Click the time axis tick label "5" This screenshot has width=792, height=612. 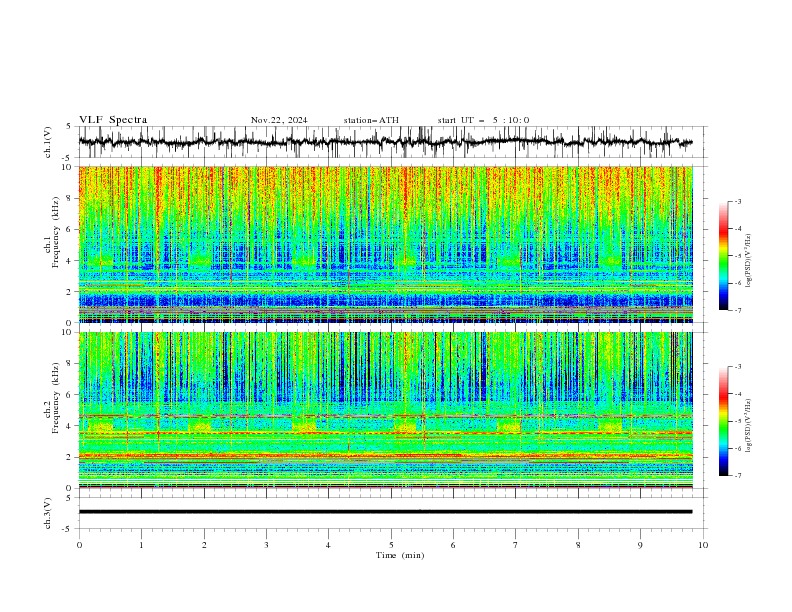(391, 545)
